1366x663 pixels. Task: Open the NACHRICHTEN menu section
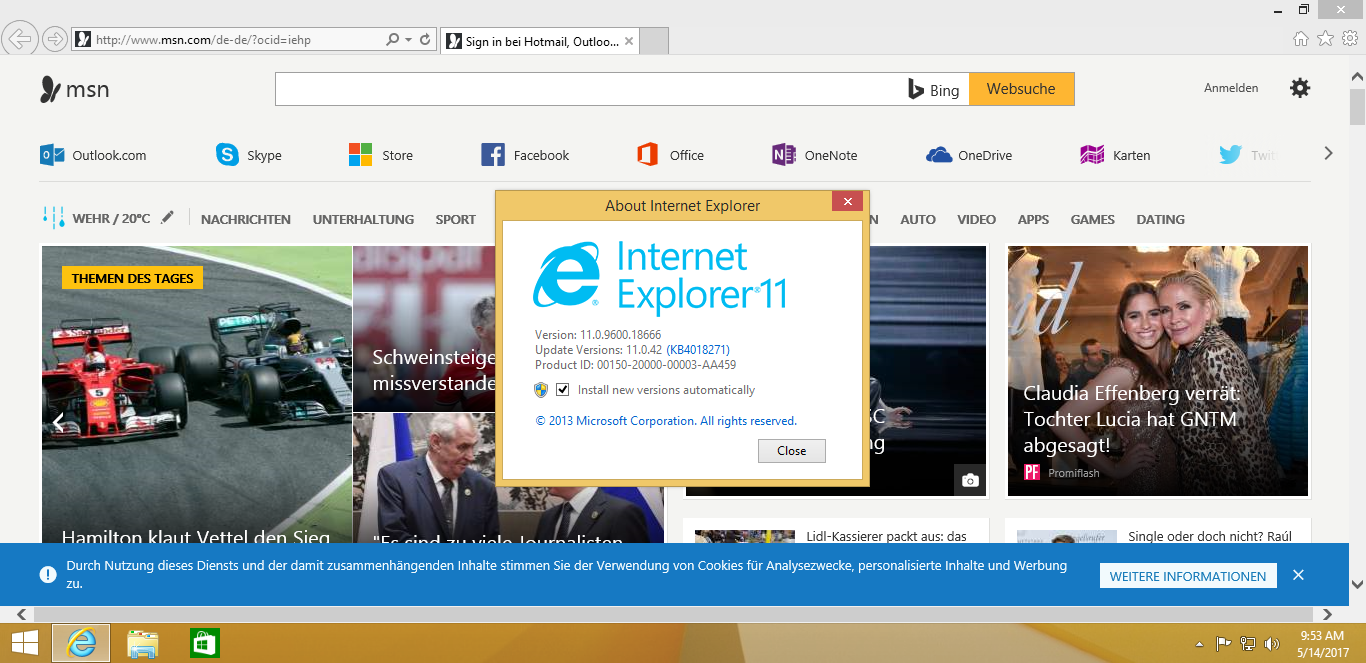pyautogui.click(x=246, y=219)
